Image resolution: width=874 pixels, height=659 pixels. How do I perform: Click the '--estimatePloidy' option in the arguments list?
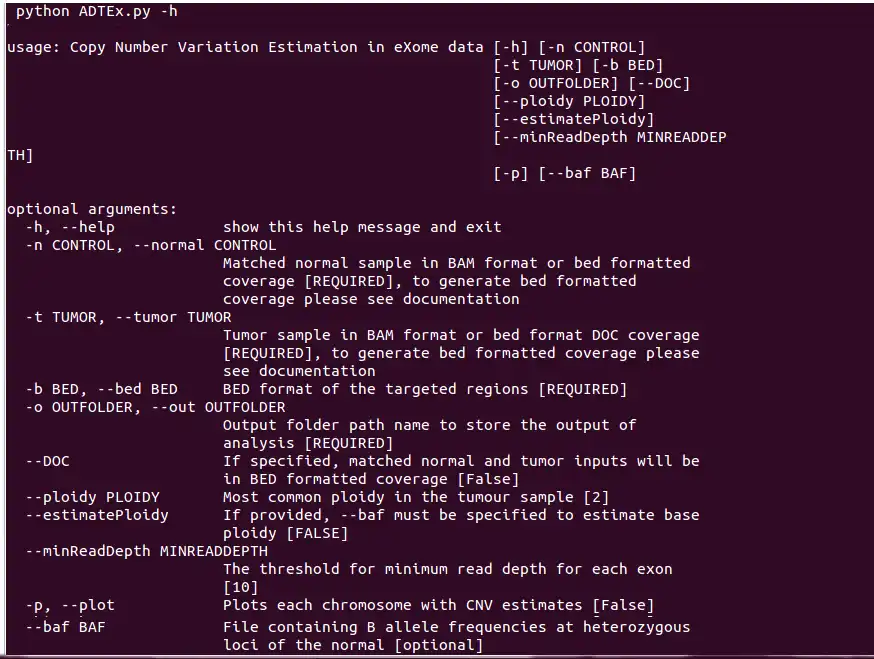click(x=97, y=515)
